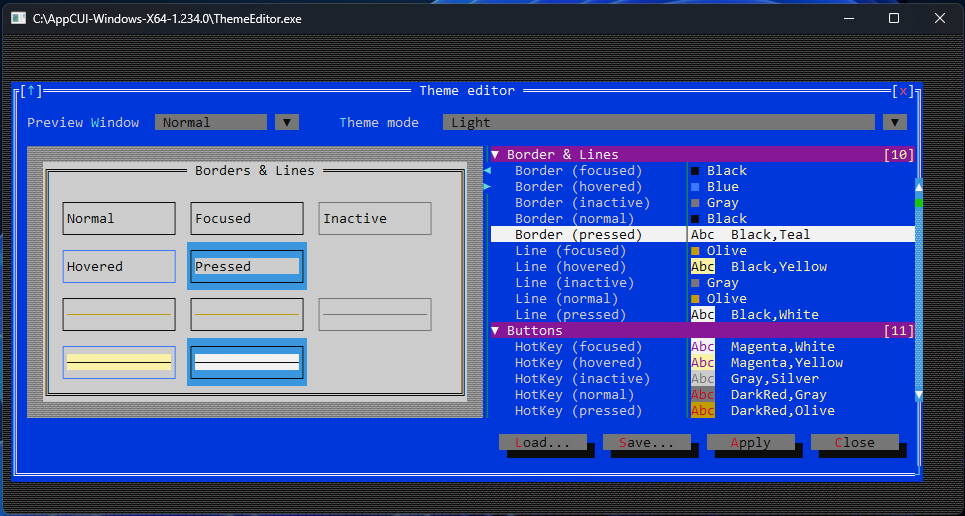Select the Border (pressed) property row
Image resolution: width=965 pixels, height=516 pixels.
point(703,235)
